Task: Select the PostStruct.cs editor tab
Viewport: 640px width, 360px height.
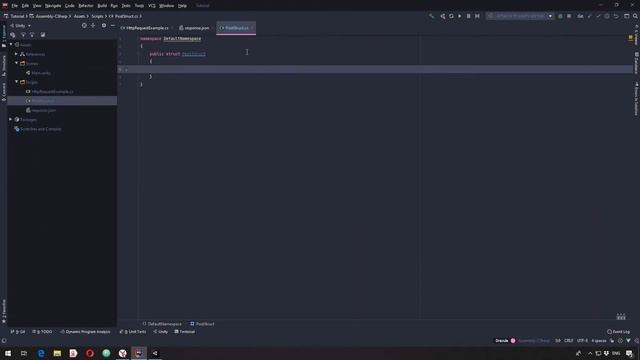Action: [236, 28]
